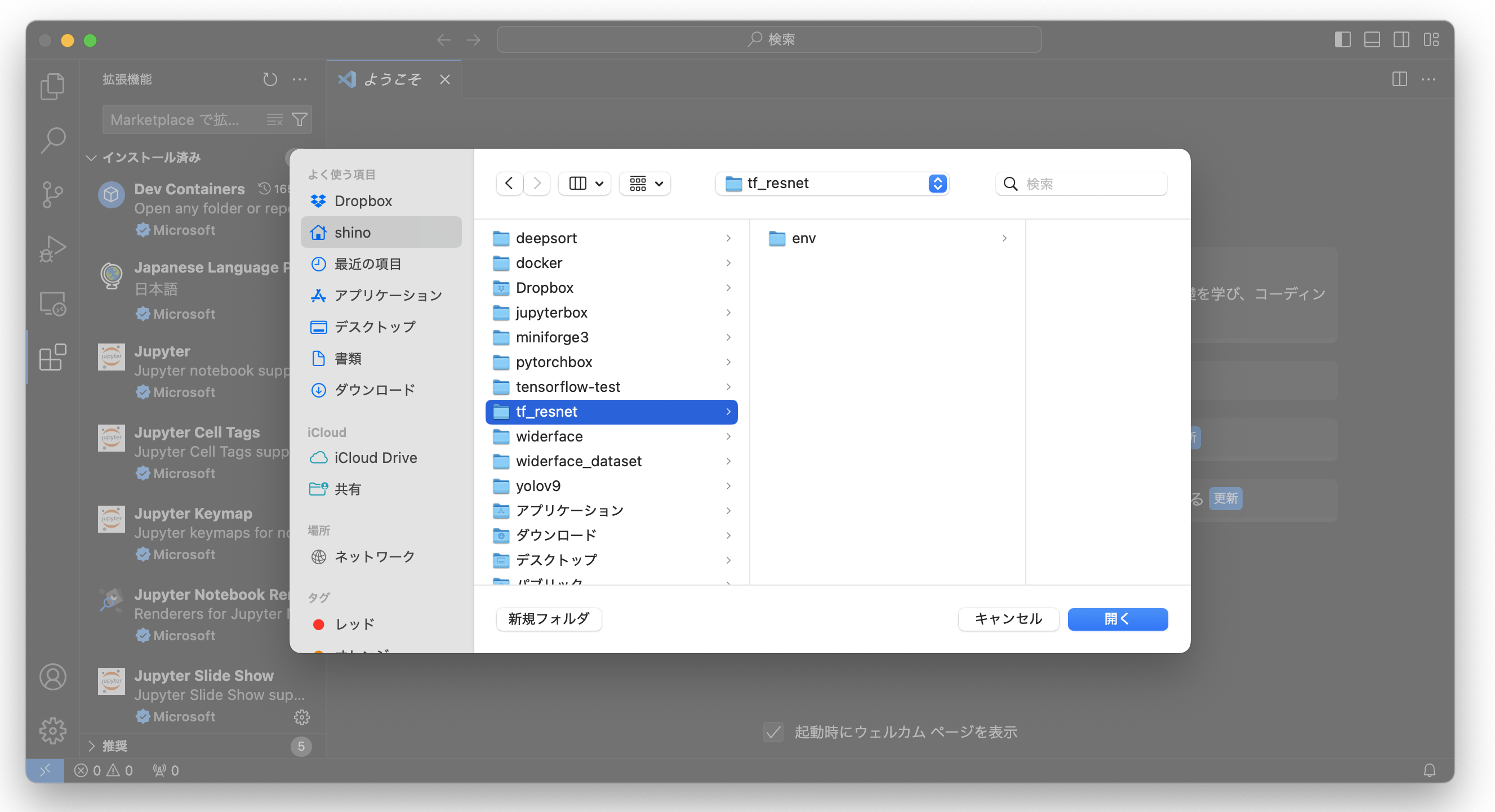This screenshot has height=812, width=1495.
Task: Toggle the primary sidebar visibility
Action: pyautogui.click(x=1342, y=39)
